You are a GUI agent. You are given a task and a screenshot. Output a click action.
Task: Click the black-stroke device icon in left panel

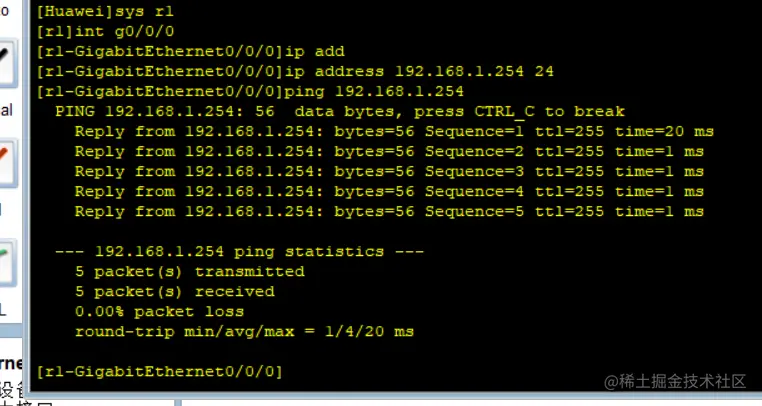pyautogui.click(x=7, y=62)
